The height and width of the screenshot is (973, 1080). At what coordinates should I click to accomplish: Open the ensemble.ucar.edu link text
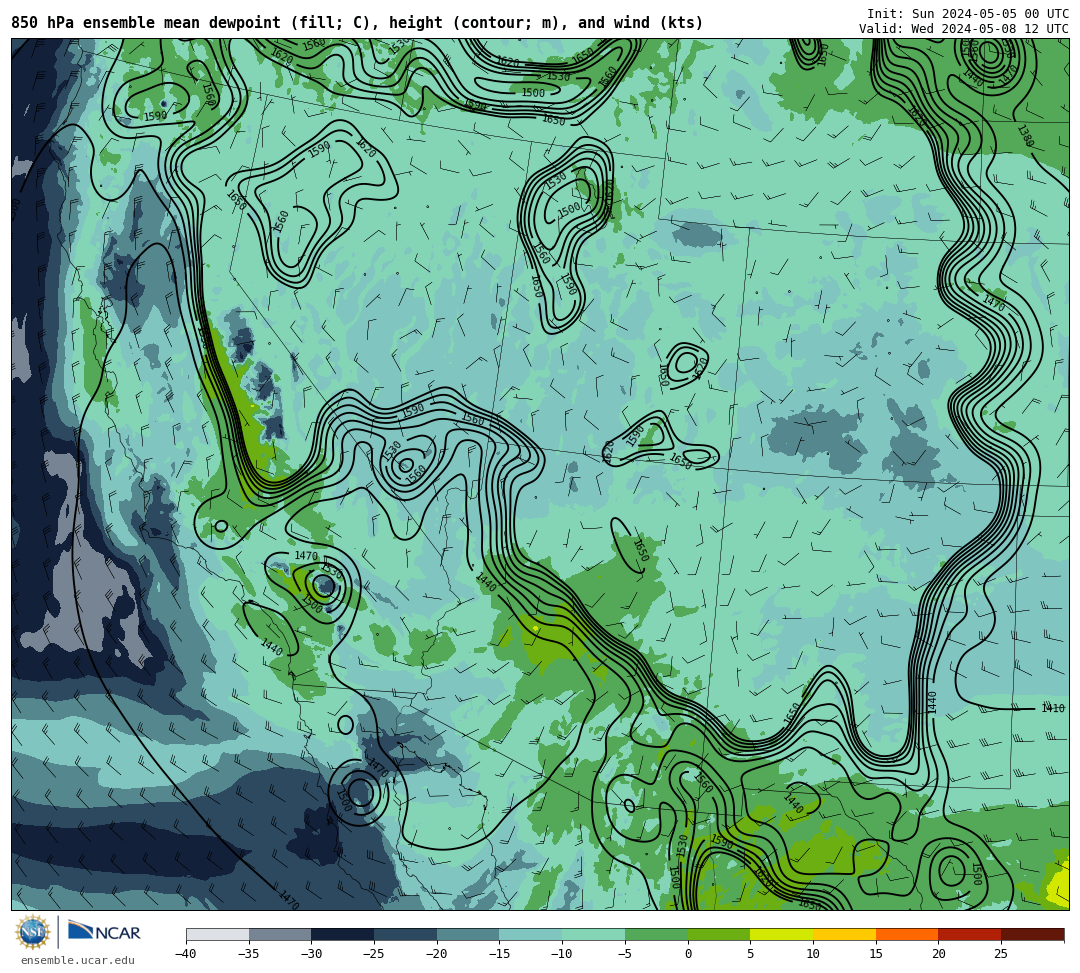click(78, 960)
